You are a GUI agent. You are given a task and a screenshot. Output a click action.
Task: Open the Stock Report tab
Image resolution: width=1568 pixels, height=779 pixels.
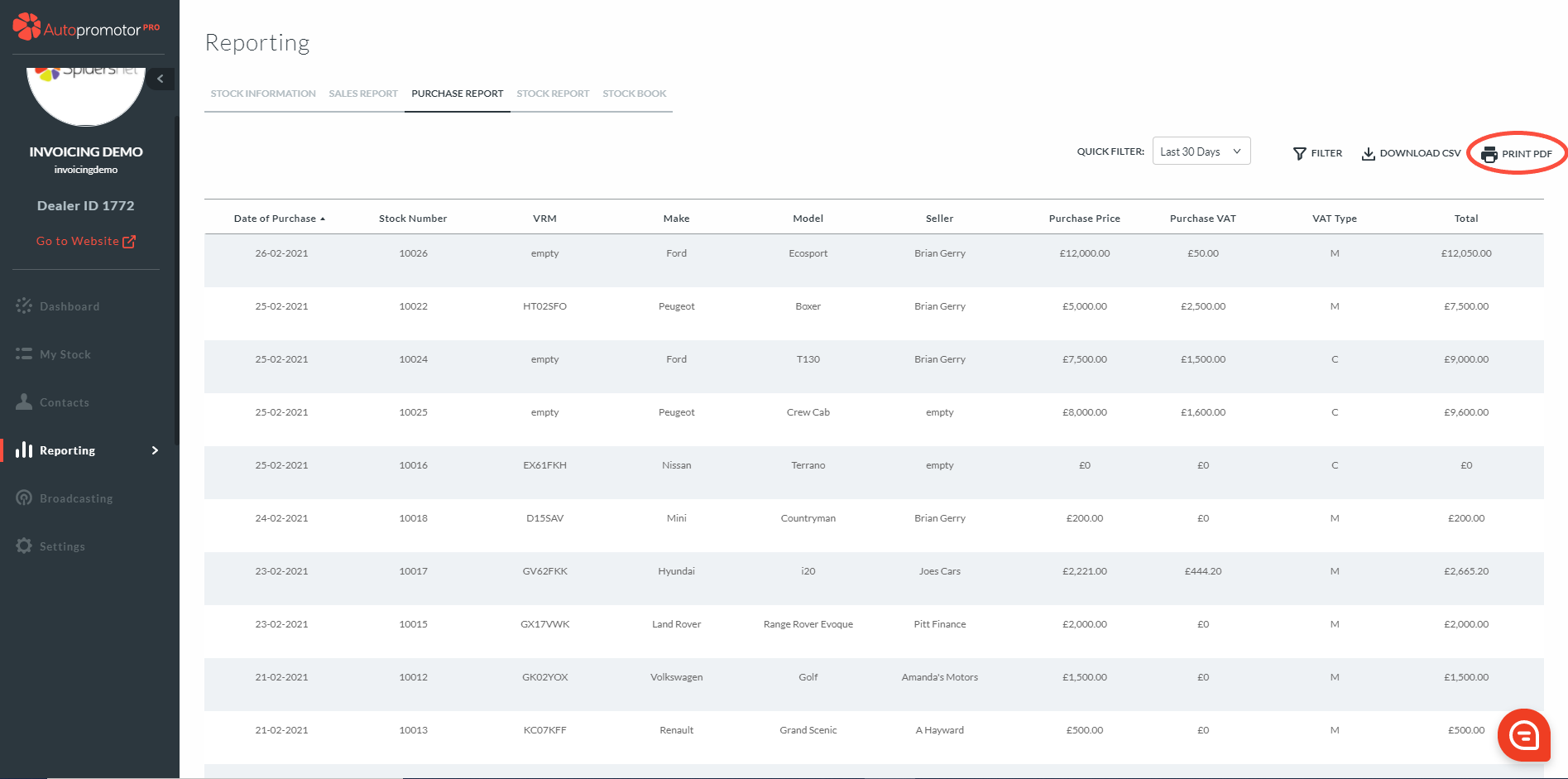553,94
